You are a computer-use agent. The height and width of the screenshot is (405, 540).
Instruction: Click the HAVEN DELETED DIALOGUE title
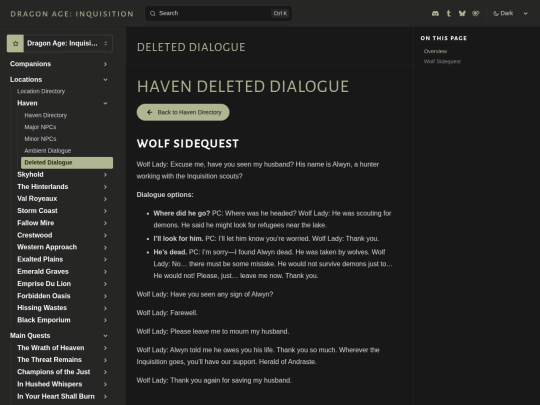click(x=243, y=86)
